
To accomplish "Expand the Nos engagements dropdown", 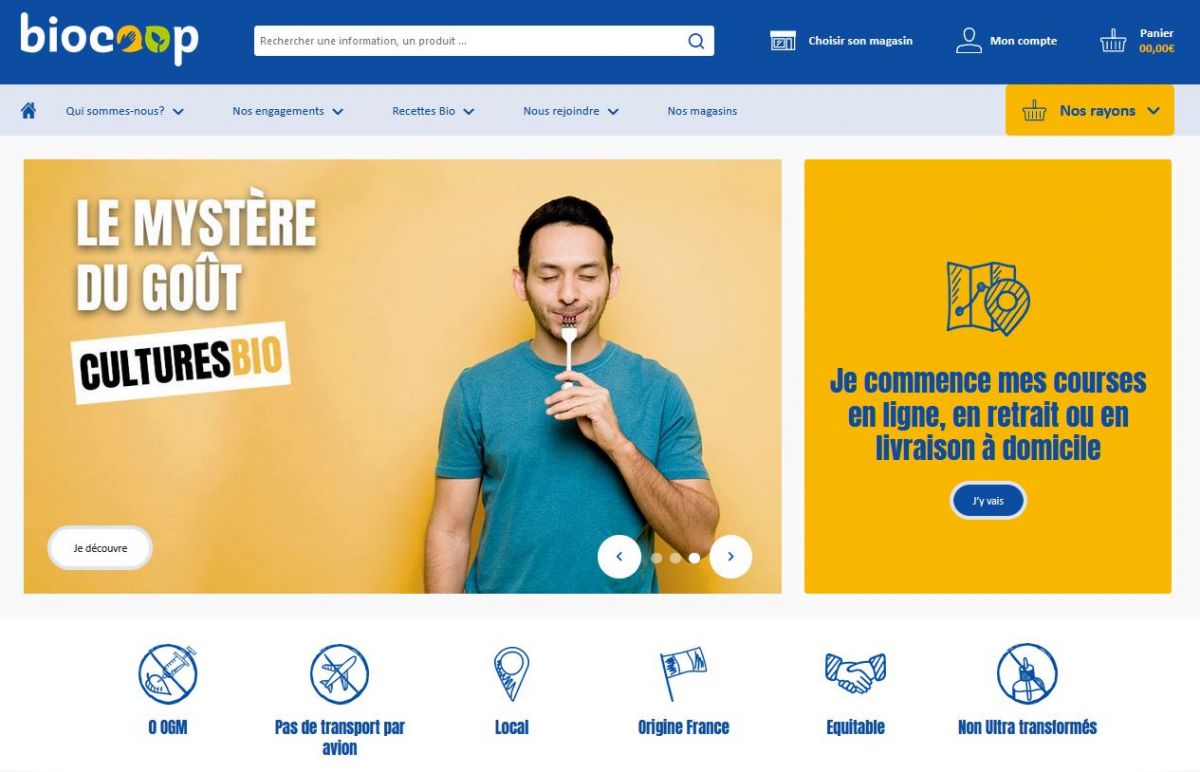I will click(288, 111).
